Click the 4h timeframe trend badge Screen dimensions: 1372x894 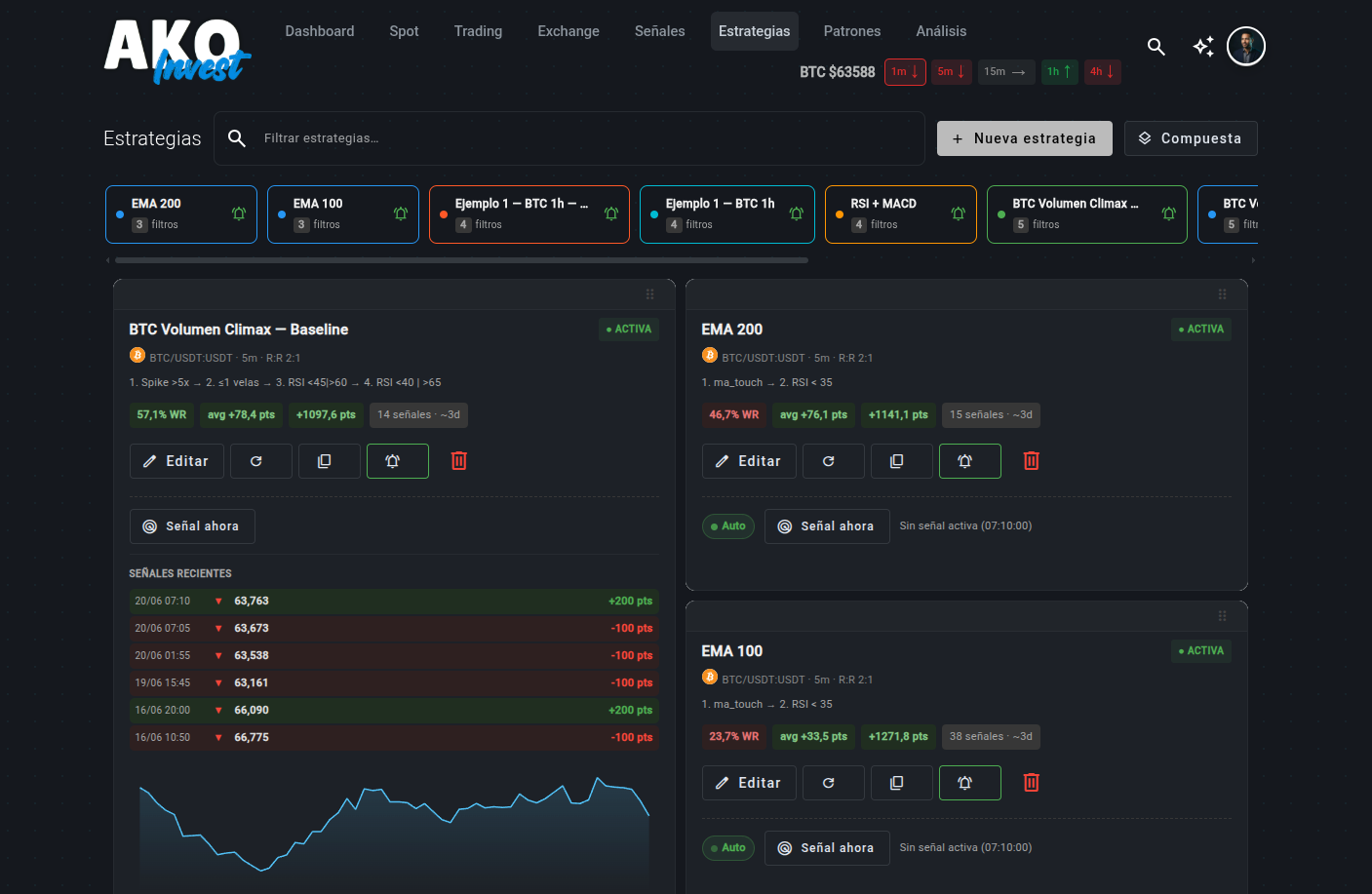tap(1103, 72)
